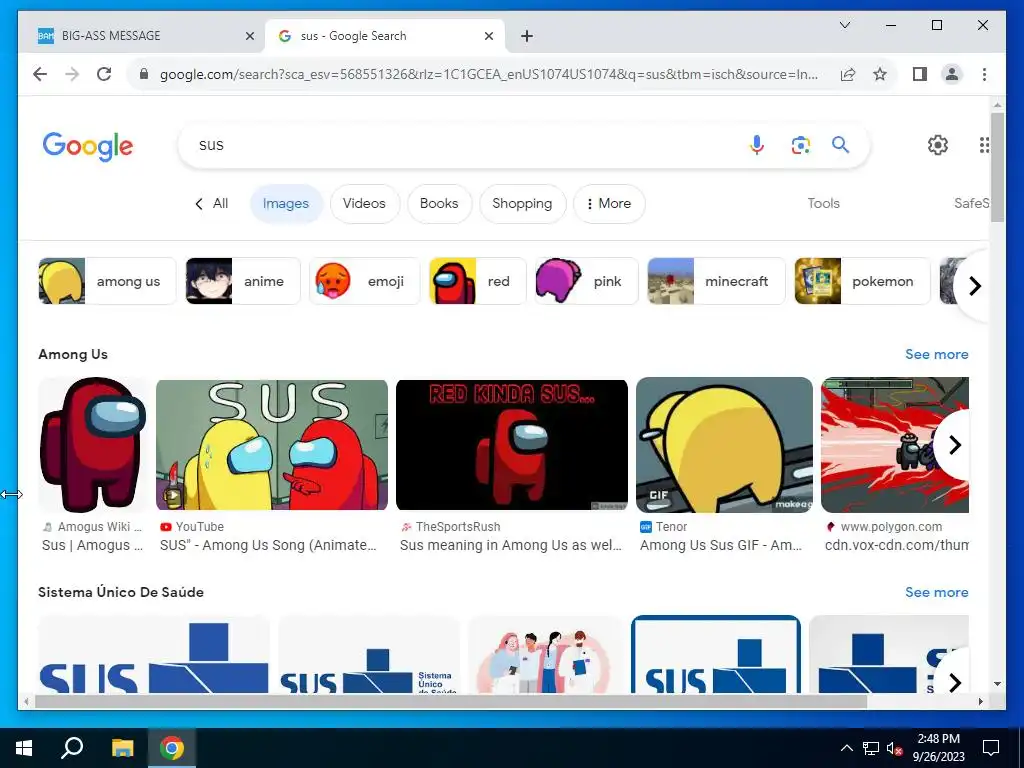1024x768 pixels.
Task: Open a new tab with plus button
Action: coord(527,36)
